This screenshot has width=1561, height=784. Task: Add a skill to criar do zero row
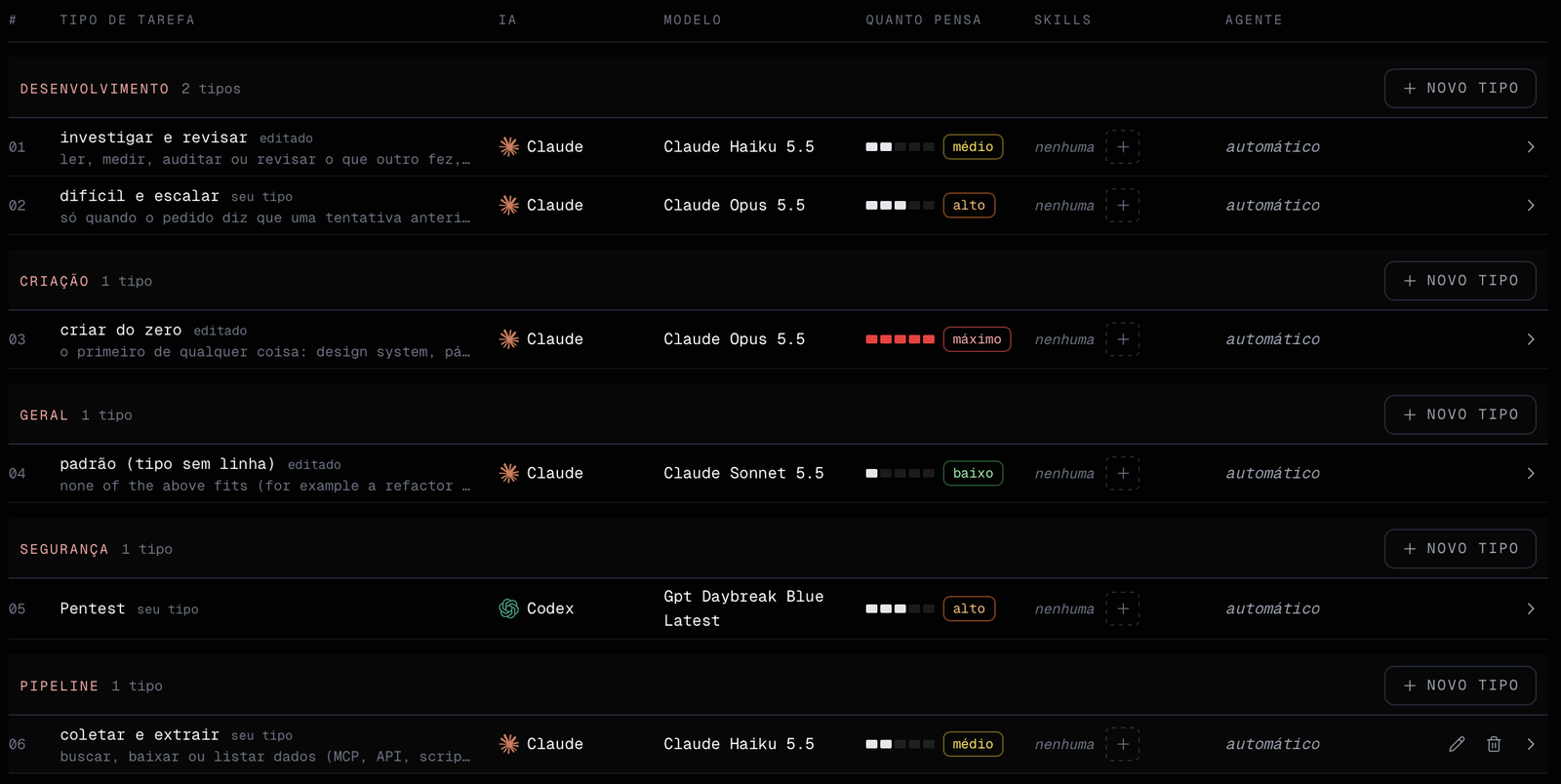[1123, 339]
